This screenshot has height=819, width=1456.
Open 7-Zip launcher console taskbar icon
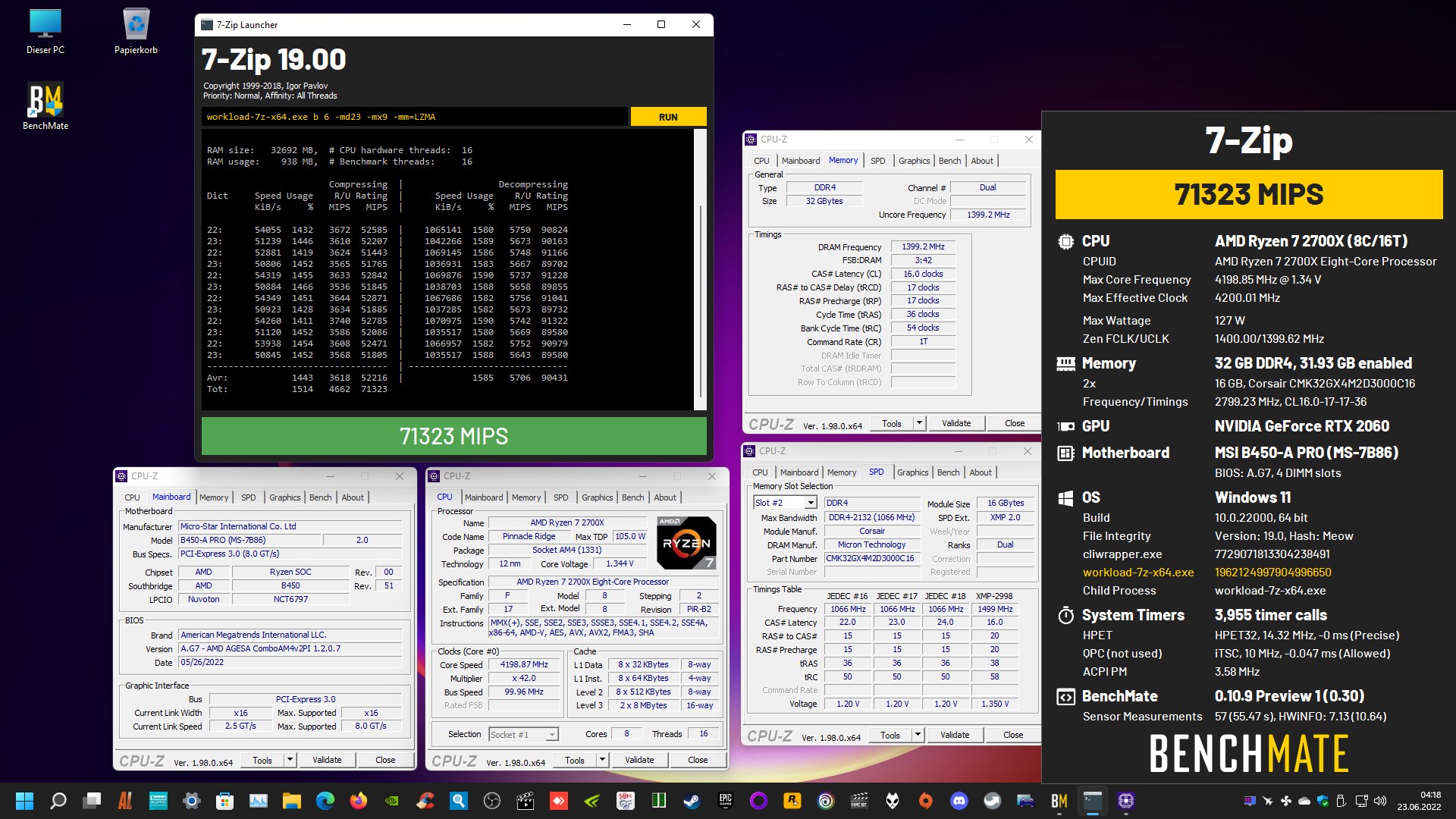pos(1093,801)
